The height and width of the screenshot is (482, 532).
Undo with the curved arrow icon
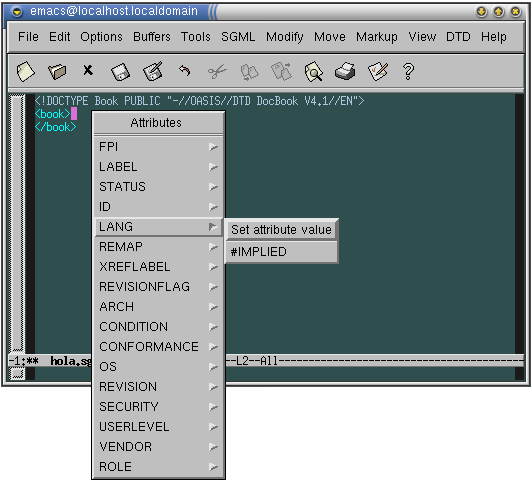pyautogui.click(x=185, y=71)
